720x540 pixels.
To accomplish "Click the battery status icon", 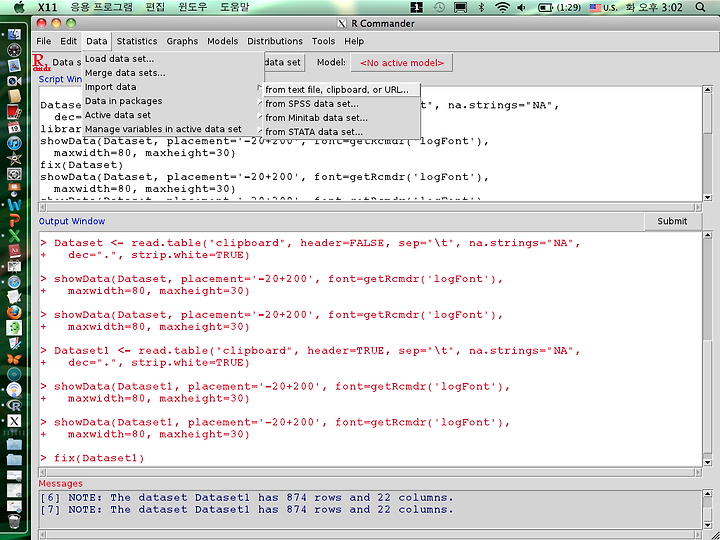I will coord(545,7).
